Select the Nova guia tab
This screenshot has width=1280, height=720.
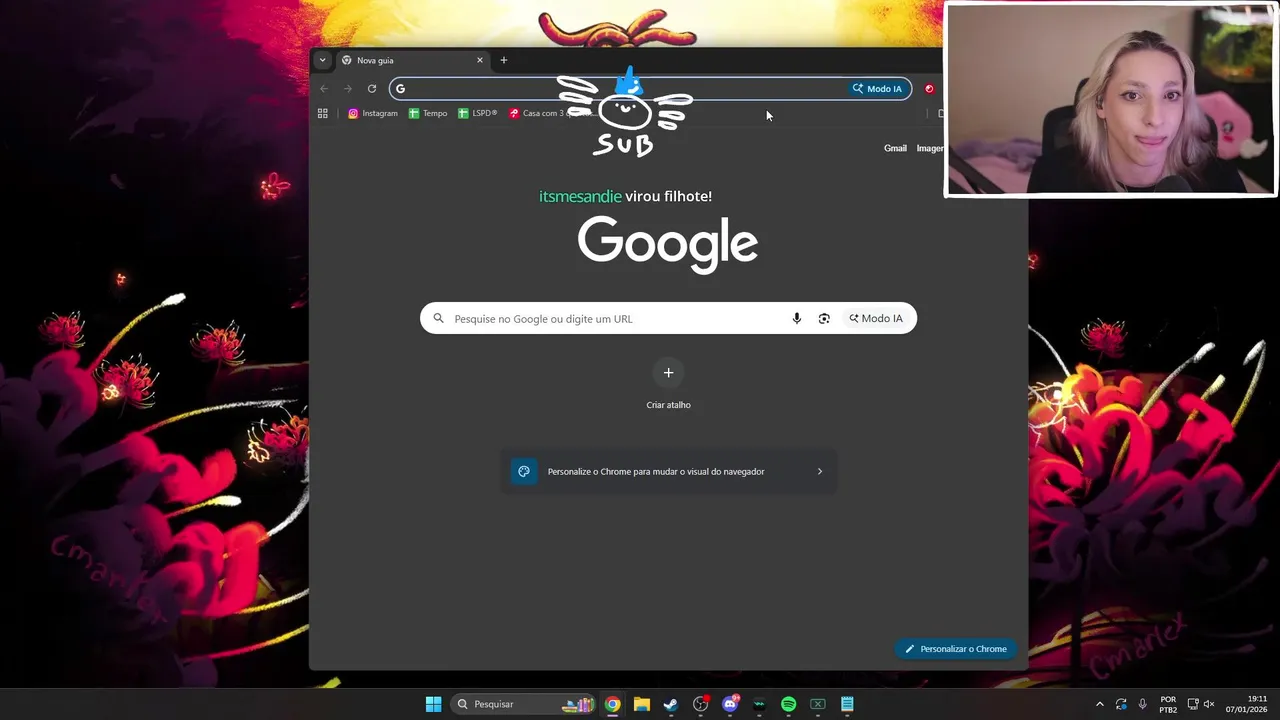point(412,60)
